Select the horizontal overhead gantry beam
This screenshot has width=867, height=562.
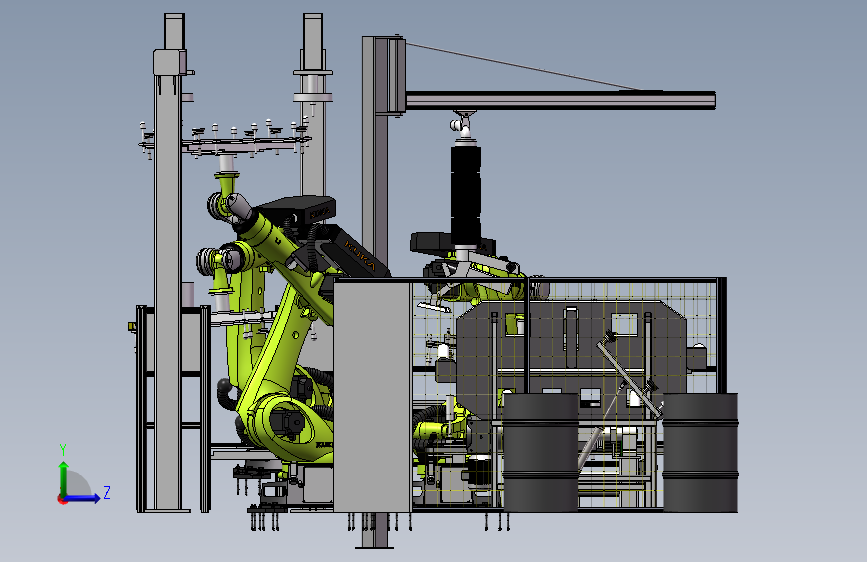pyautogui.click(x=560, y=100)
